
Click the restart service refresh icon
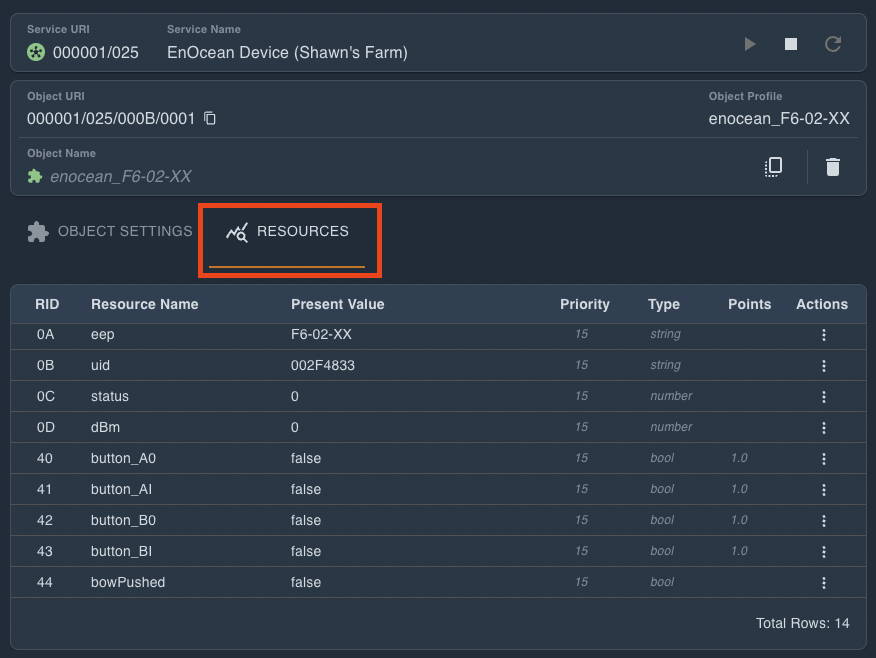point(832,44)
